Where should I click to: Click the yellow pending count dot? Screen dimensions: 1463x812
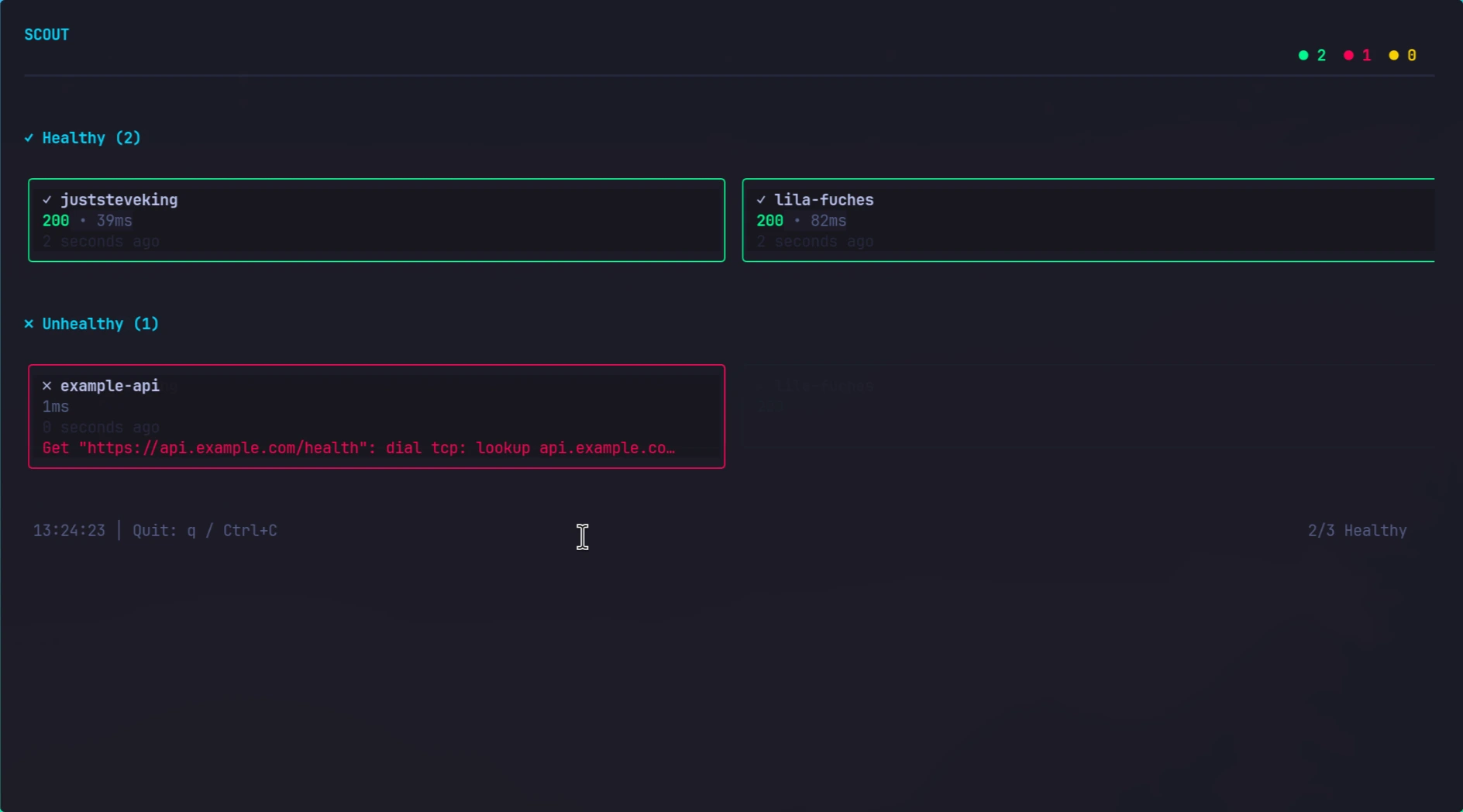pos(1393,55)
